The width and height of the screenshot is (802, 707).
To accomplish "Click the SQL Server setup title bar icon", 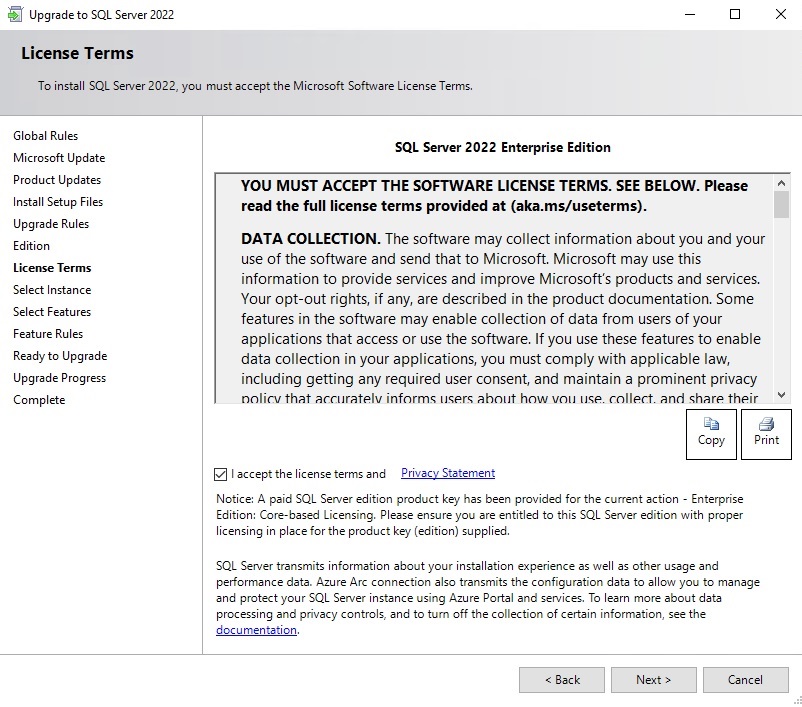I will click(x=14, y=15).
